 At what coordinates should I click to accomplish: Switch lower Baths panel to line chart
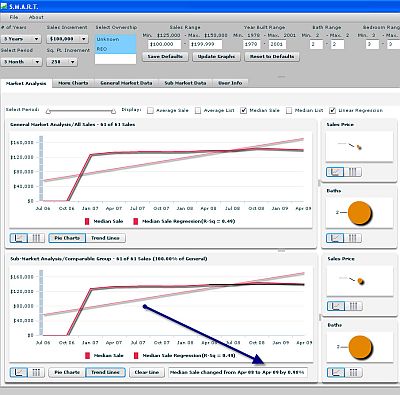[336, 372]
